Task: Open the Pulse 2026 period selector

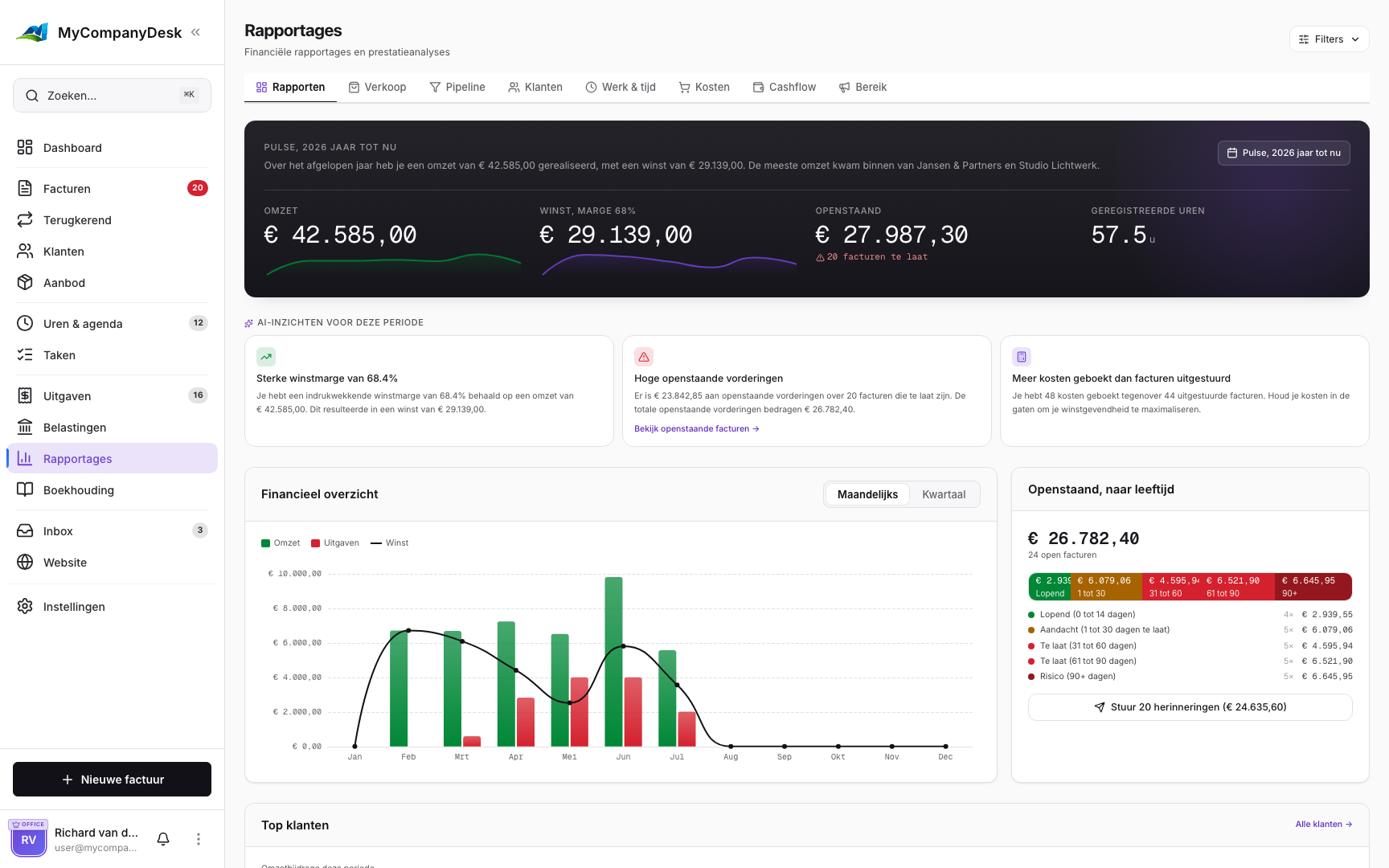Action: click(x=1284, y=153)
